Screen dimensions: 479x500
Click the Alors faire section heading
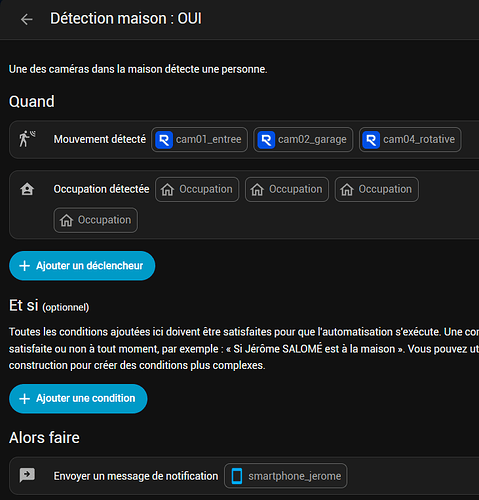(44, 438)
